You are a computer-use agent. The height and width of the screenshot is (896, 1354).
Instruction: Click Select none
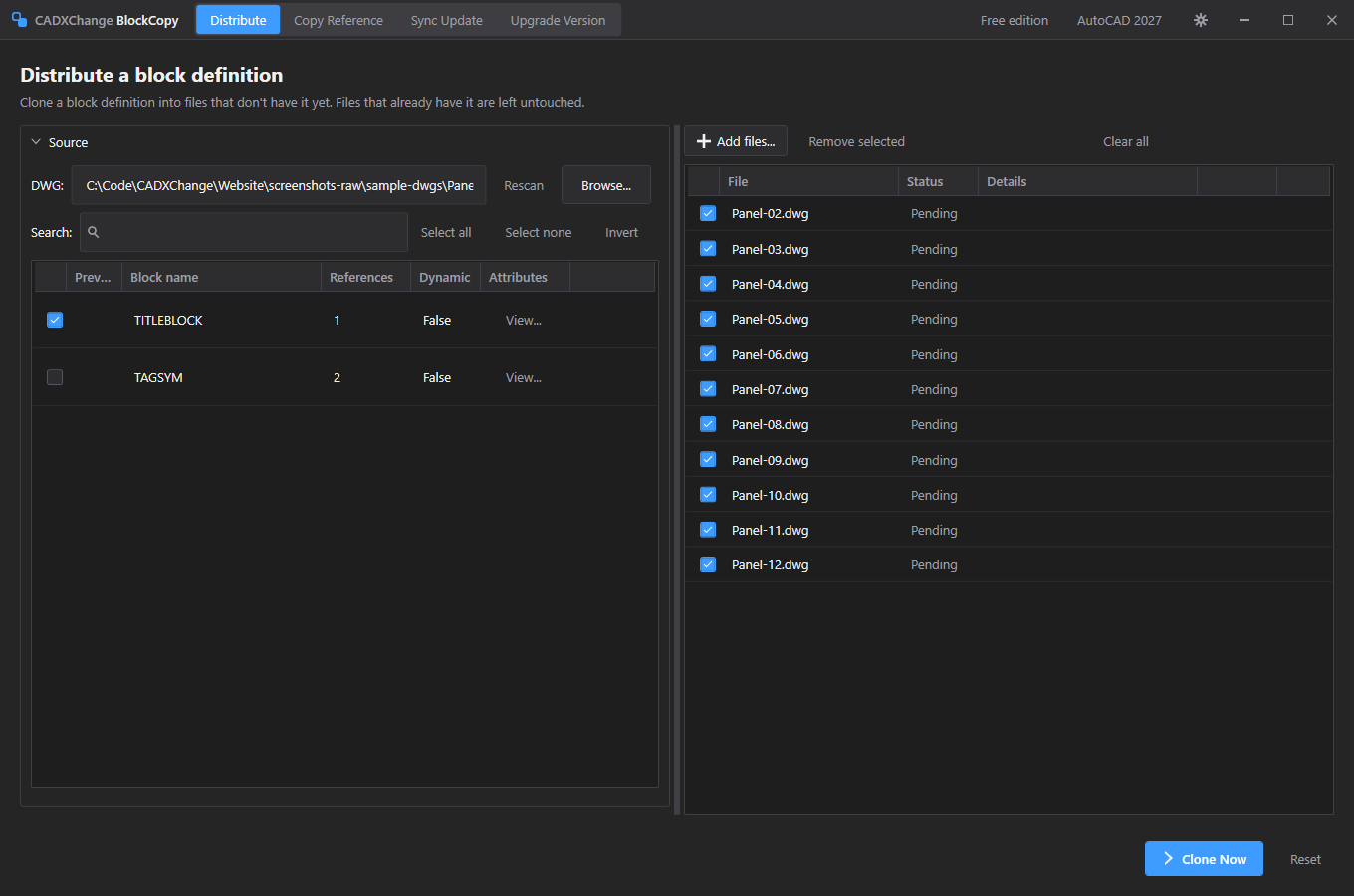pos(539,232)
